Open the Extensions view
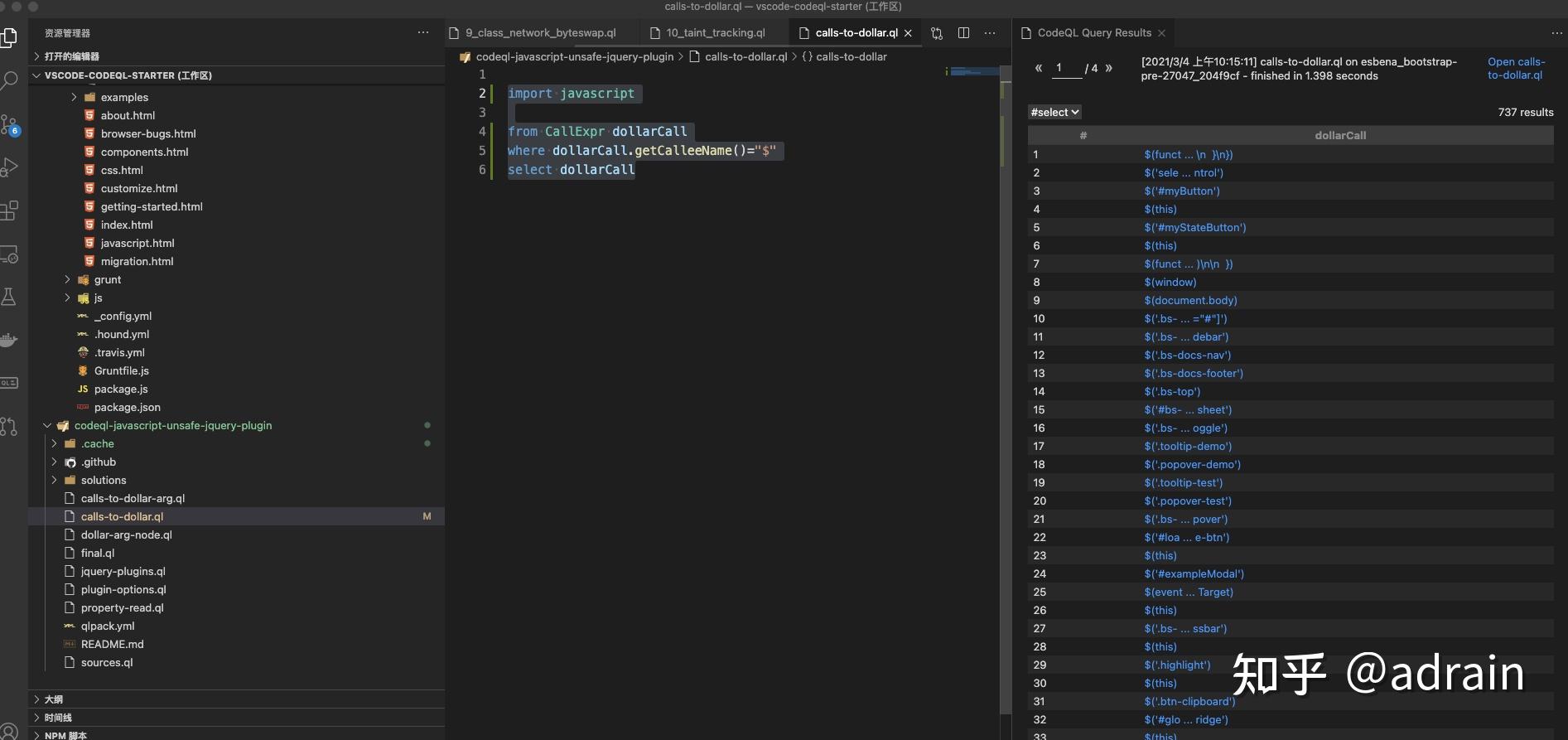Viewport: 1568px width, 740px height. pyautogui.click(x=9, y=210)
